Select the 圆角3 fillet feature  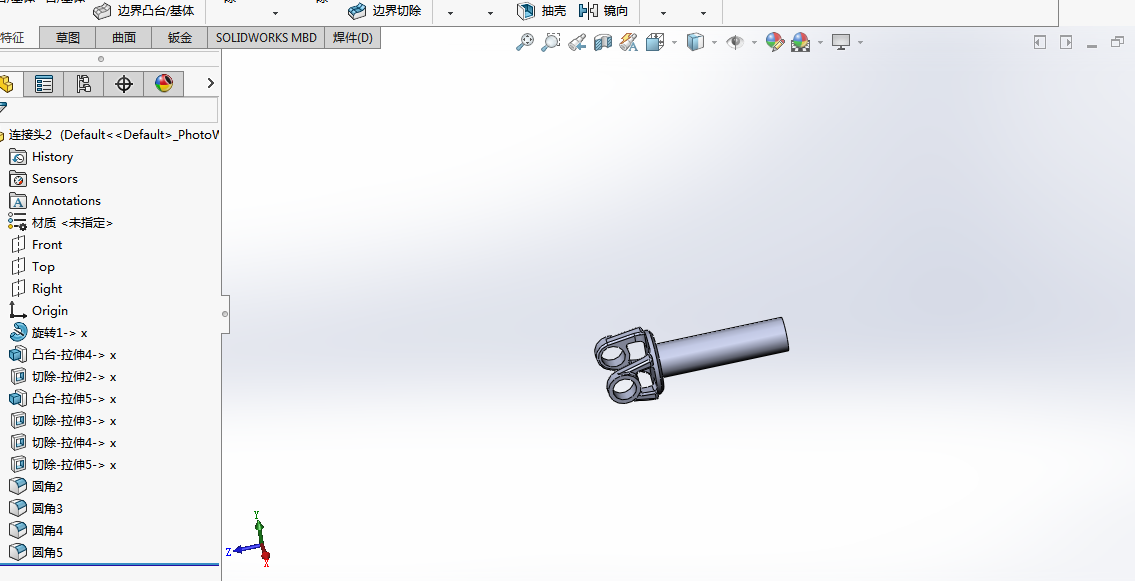36,508
